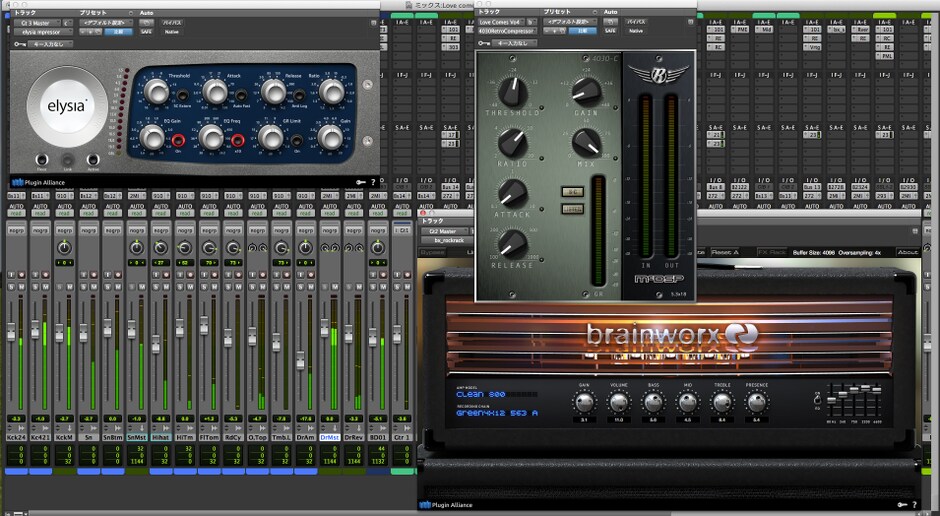Image resolution: width=940 pixels, height=516 pixels.
Task: Open the help question mark in elysia plugin
Action: coord(373,182)
